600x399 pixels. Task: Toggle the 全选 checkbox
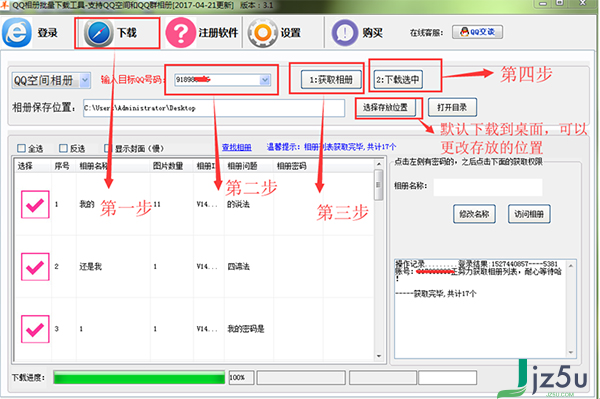click(21, 148)
